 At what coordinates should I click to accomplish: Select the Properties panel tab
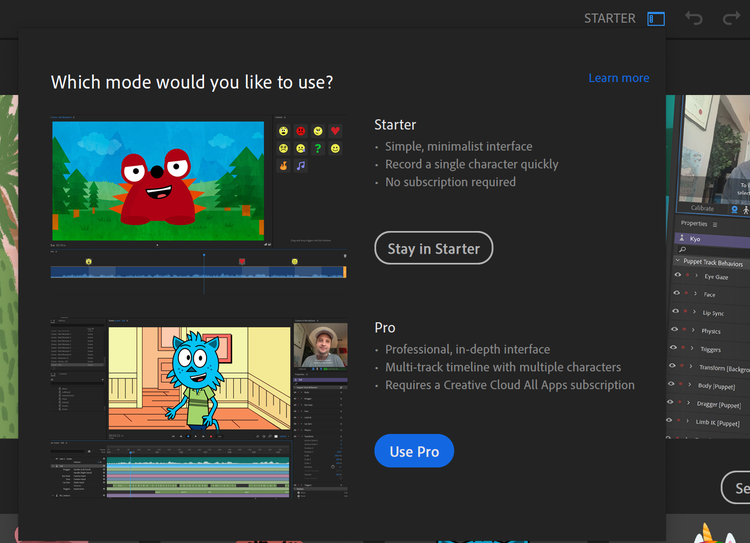[x=693, y=224]
